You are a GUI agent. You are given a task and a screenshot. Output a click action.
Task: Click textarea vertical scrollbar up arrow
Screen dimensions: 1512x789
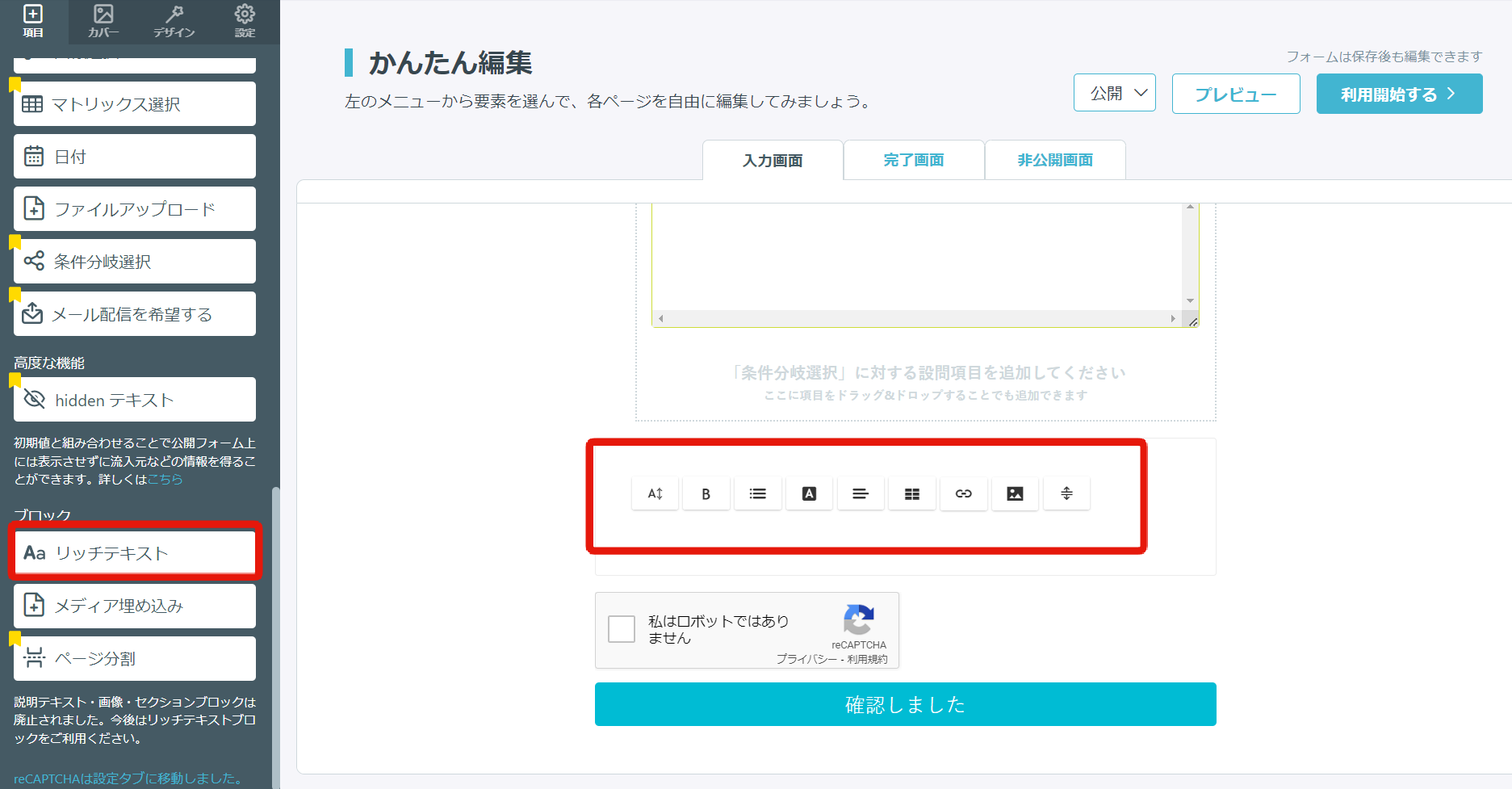[1190, 208]
